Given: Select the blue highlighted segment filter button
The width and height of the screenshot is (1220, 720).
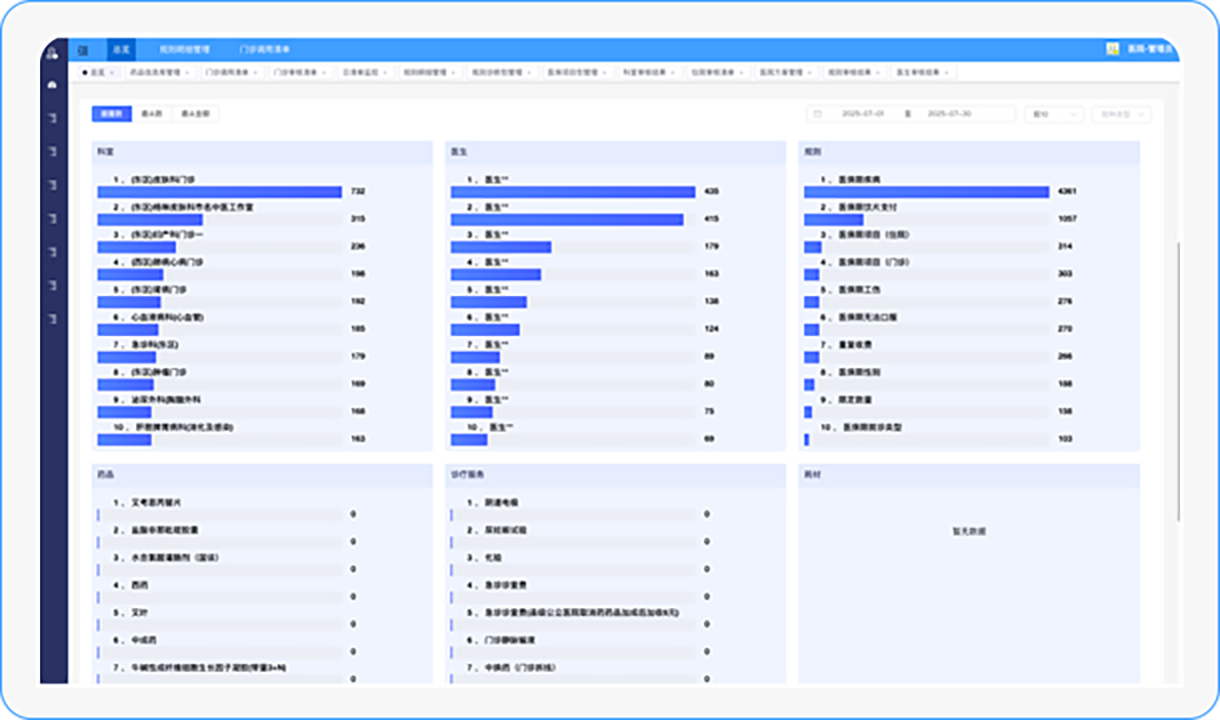Looking at the screenshot, I should tap(112, 114).
